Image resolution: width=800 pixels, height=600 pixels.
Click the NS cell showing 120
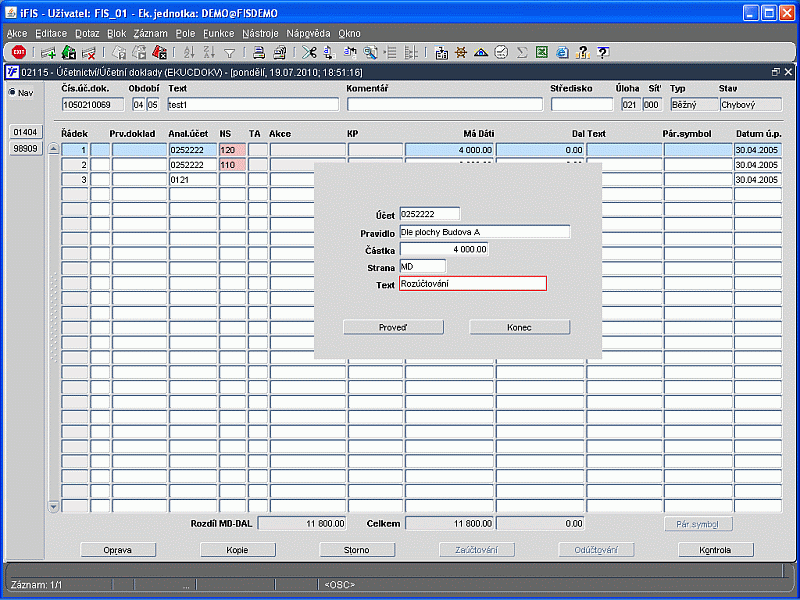point(232,150)
